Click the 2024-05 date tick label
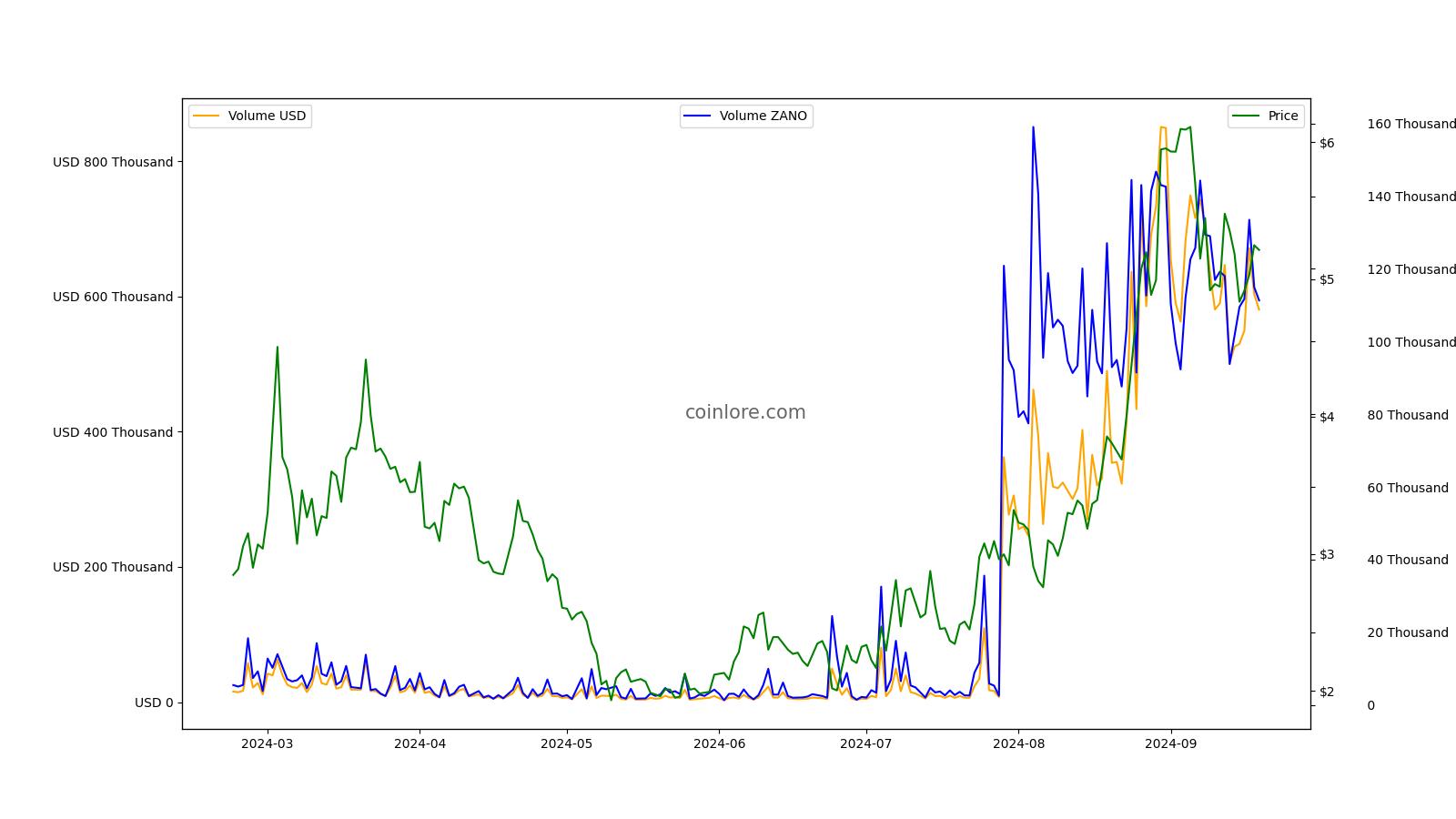Image resolution: width=1456 pixels, height=819 pixels. [567, 743]
